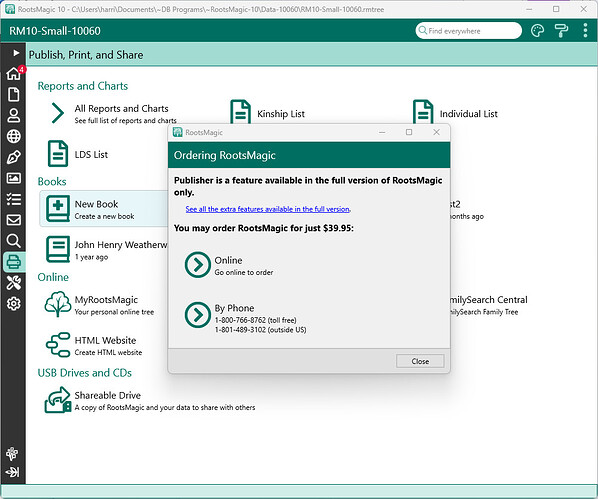Open the three-dot menu in header
Screen dimensions: 598x499
(x=585, y=31)
